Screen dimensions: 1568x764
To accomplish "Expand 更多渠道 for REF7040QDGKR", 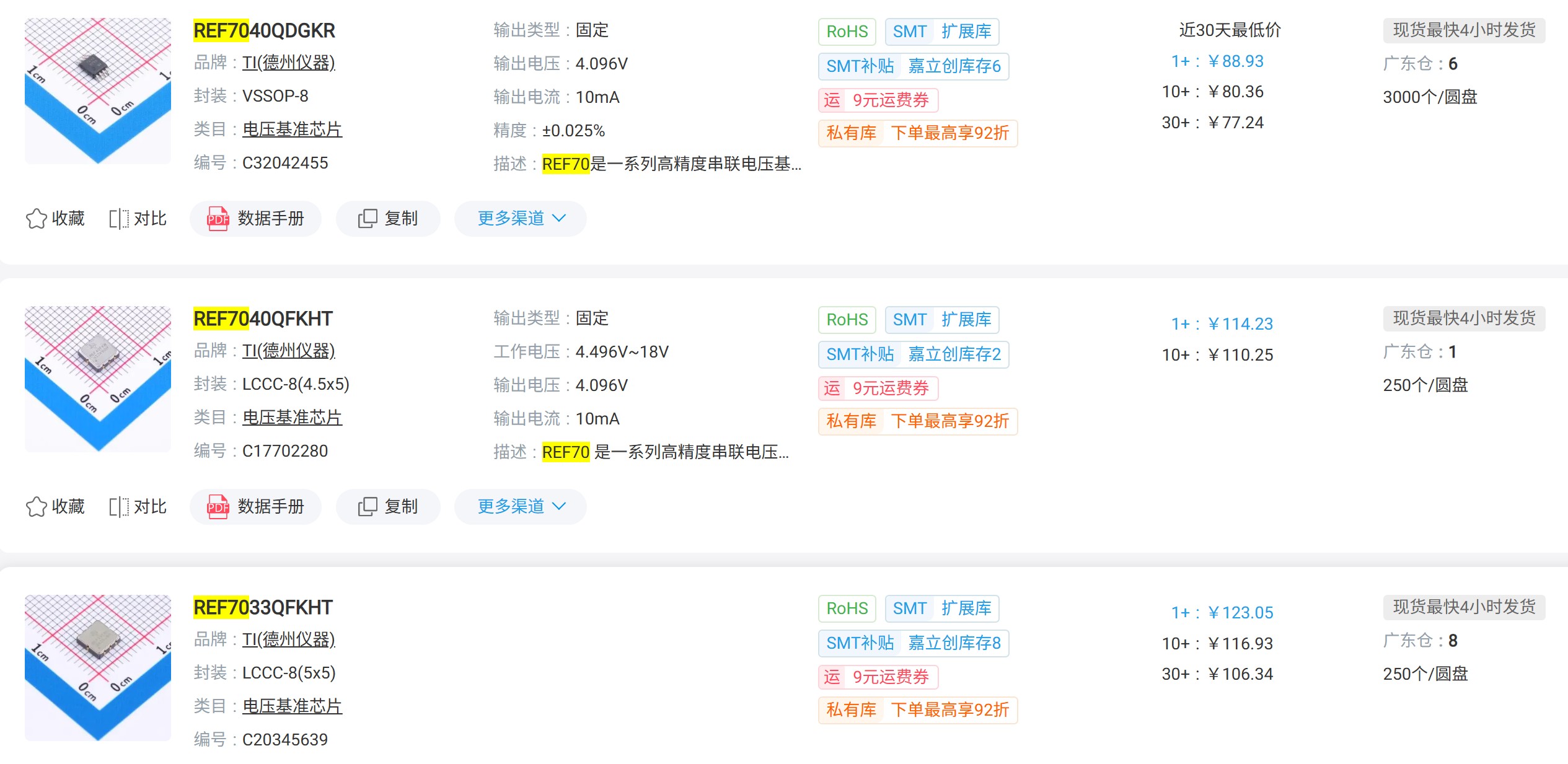I will coord(519,218).
